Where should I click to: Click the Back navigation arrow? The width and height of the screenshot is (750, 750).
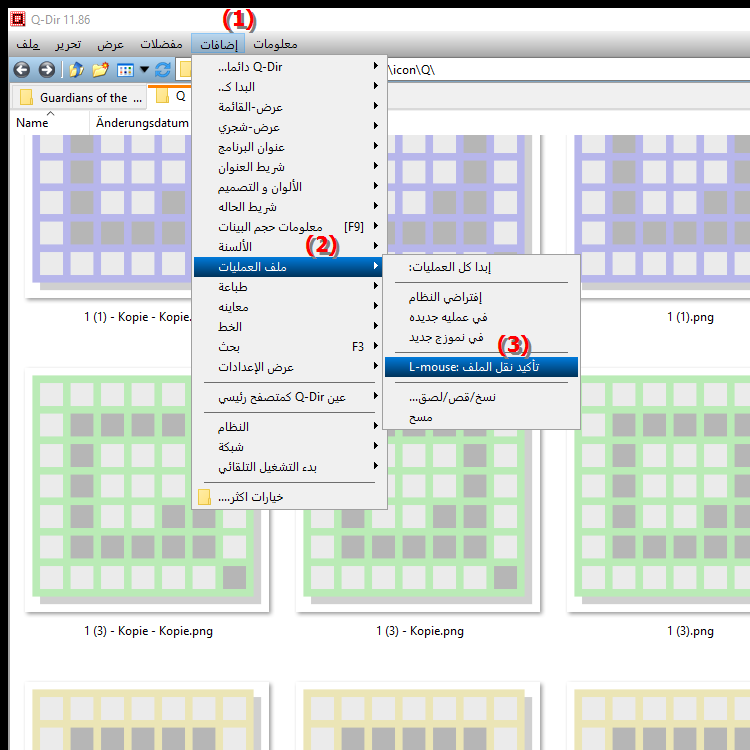coord(23,70)
